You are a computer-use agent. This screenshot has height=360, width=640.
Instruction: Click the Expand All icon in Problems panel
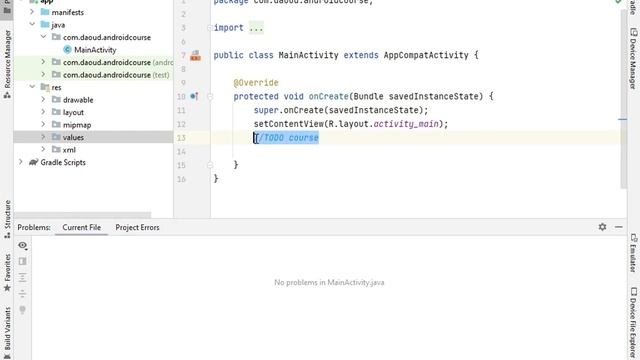pyautogui.click(x=22, y=278)
